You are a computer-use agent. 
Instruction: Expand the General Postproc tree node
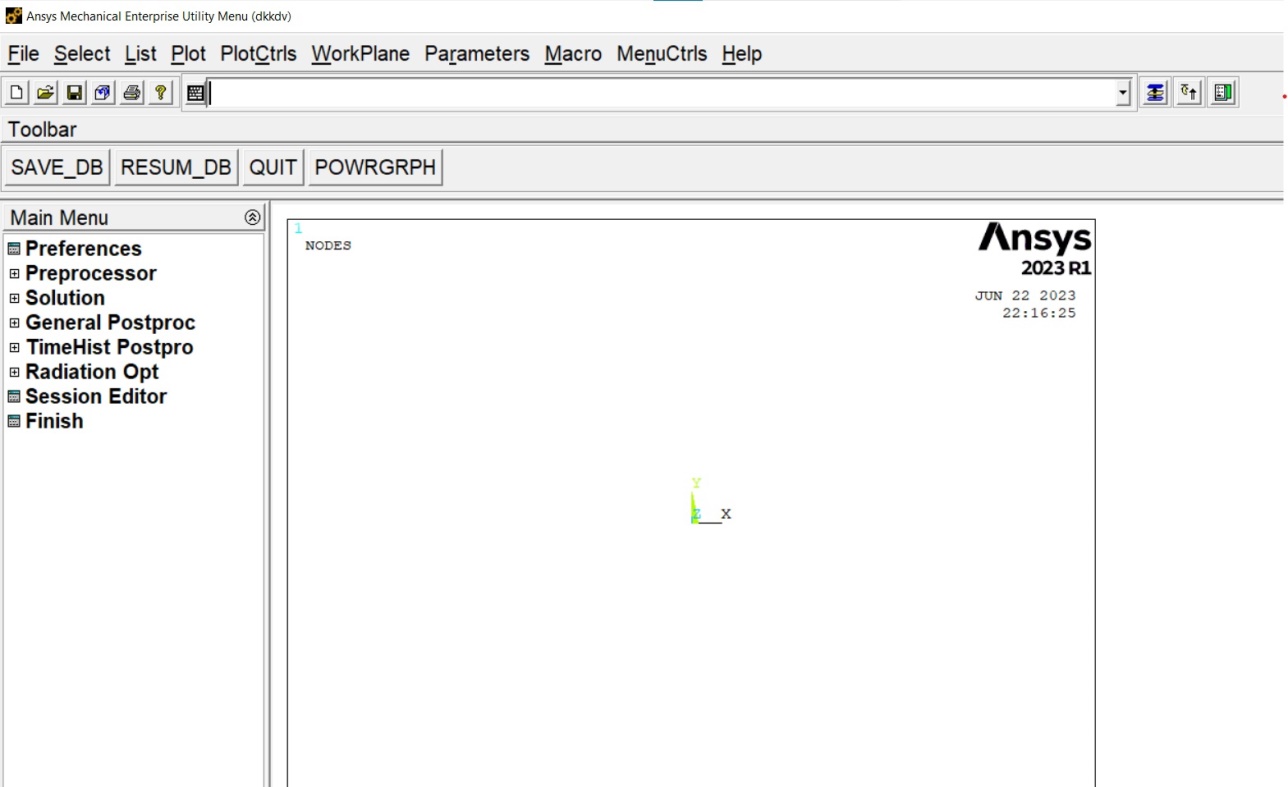14,323
